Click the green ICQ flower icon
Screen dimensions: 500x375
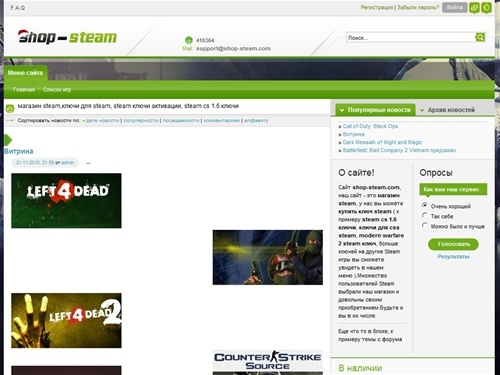pyautogui.click(x=189, y=40)
